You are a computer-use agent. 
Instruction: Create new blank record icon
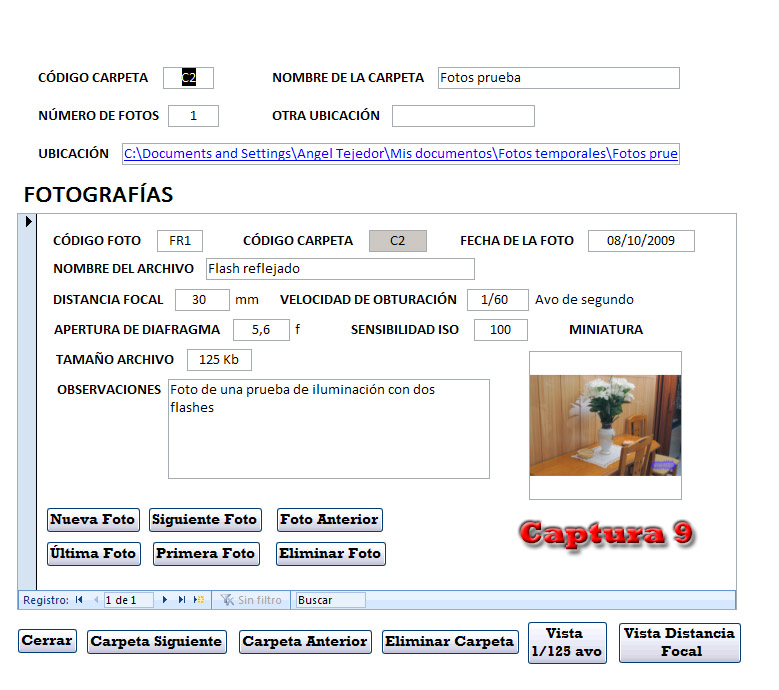coord(199,600)
